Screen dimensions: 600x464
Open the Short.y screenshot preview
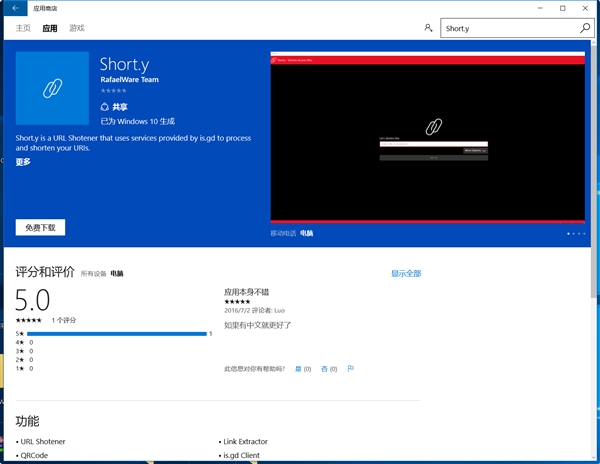point(427,137)
